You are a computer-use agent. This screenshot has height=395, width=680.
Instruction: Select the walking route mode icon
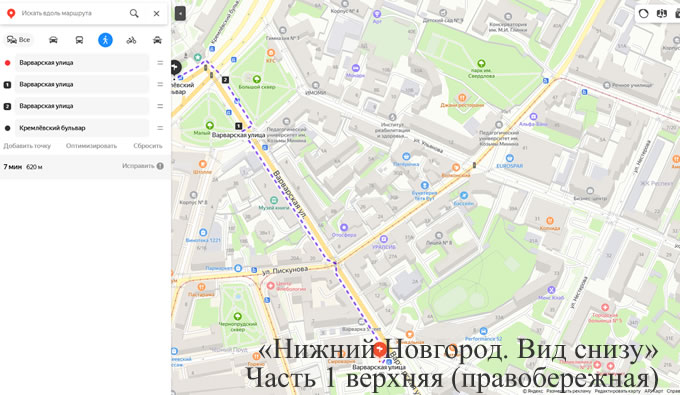pos(105,40)
